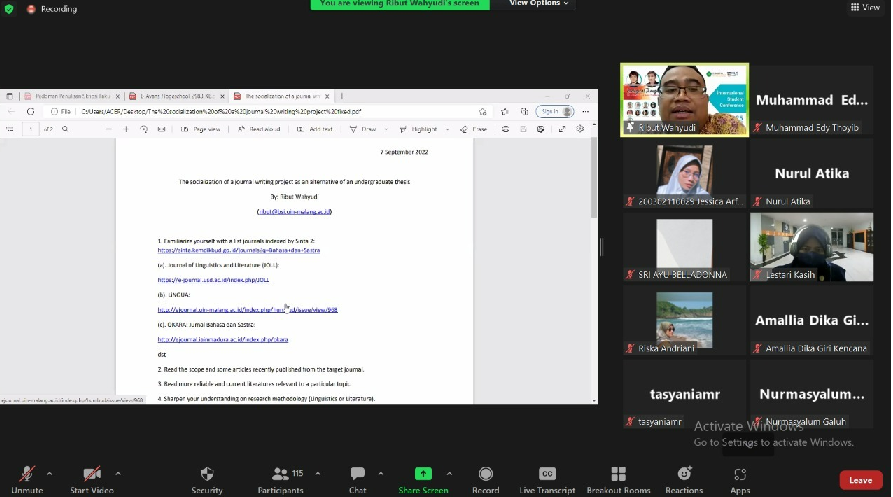Open the Chat panel
The image size is (893, 497).
tap(358, 480)
